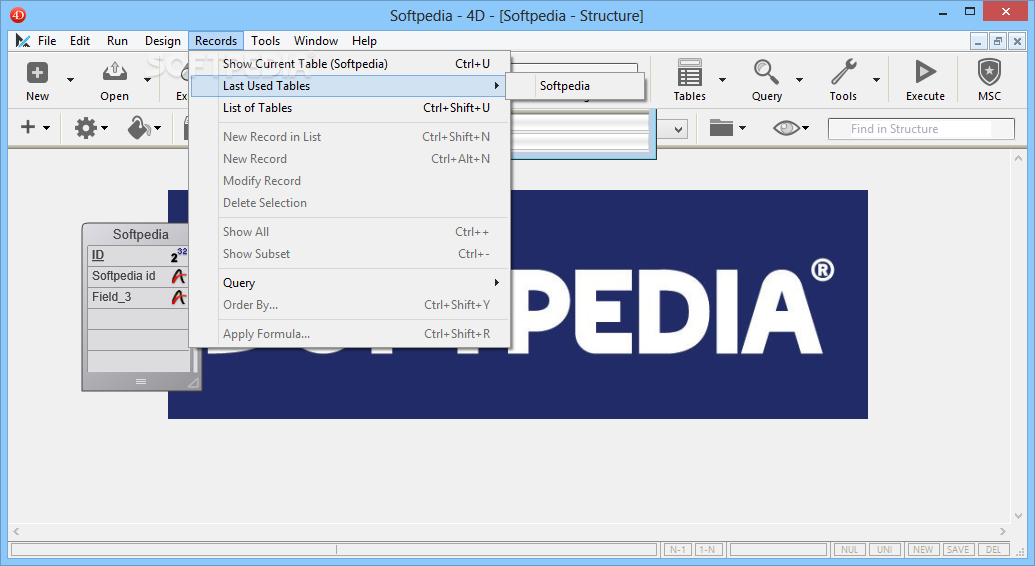Restore the inner Structure document window
The height and width of the screenshot is (566, 1035).
[998, 41]
